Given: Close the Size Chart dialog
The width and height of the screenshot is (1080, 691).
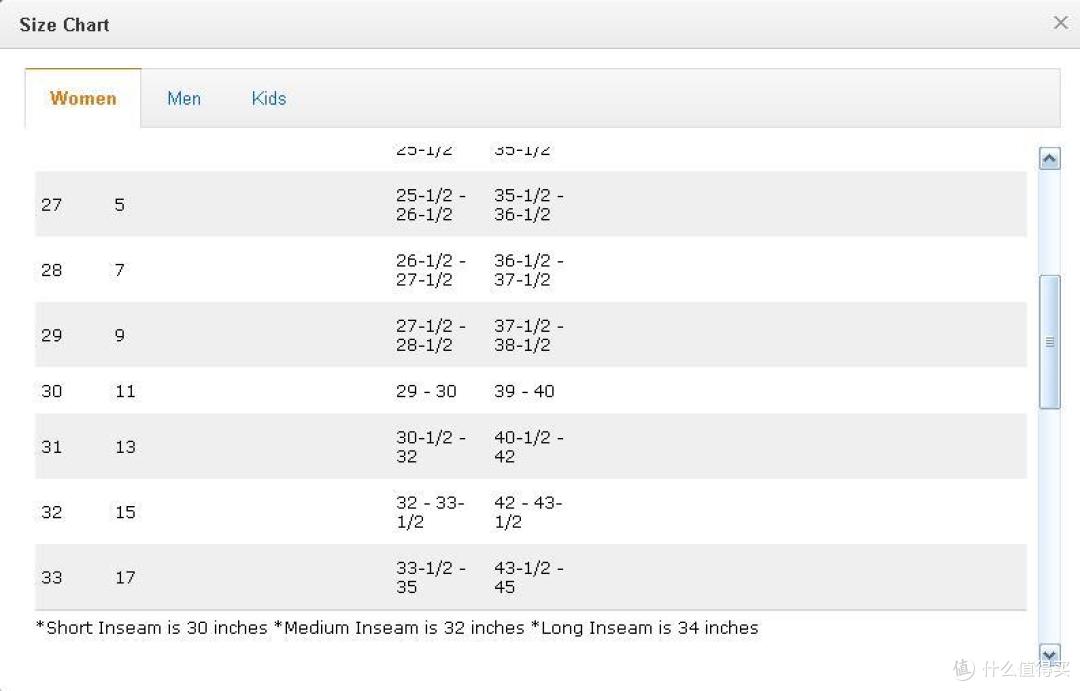Looking at the screenshot, I should pyautogui.click(x=1061, y=23).
